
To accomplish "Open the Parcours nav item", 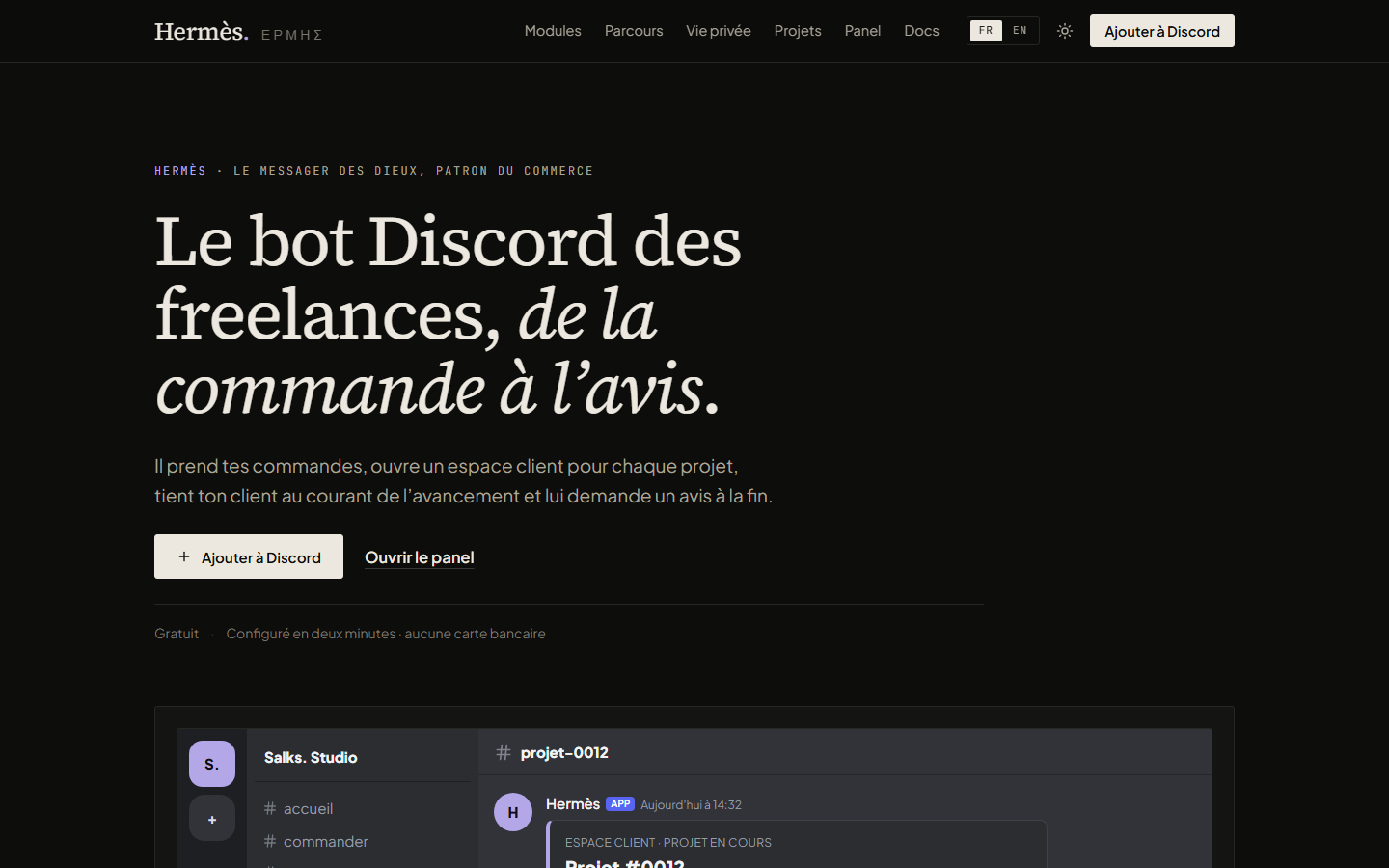I will (634, 31).
